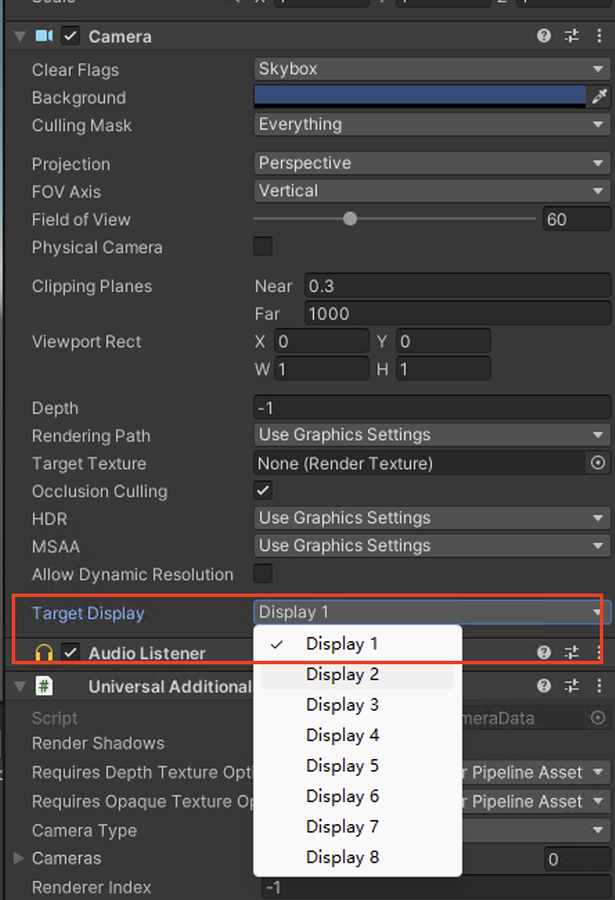Open the Projection dropdown
Image resolution: width=615 pixels, height=900 pixels.
(431, 163)
